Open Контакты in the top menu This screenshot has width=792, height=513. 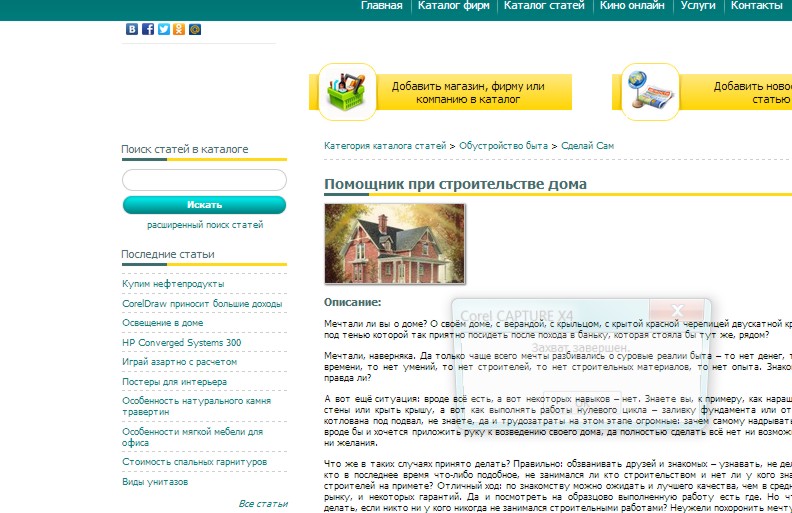[756, 6]
